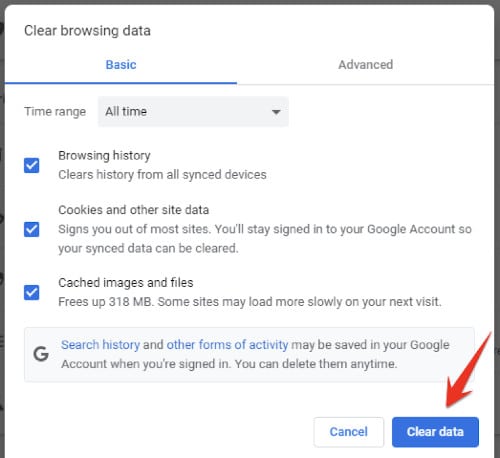
Task: Click the Cached images and files label
Action: (x=126, y=283)
